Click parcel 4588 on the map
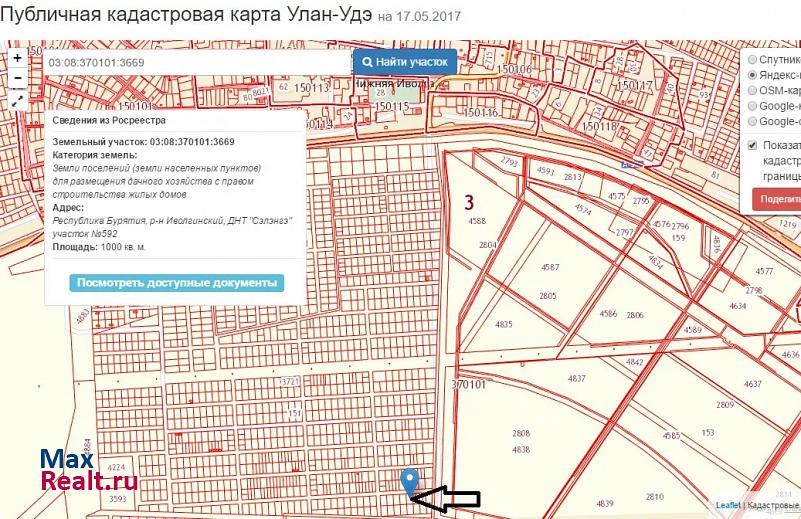The width and height of the screenshot is (801, 519). (477, 221)
